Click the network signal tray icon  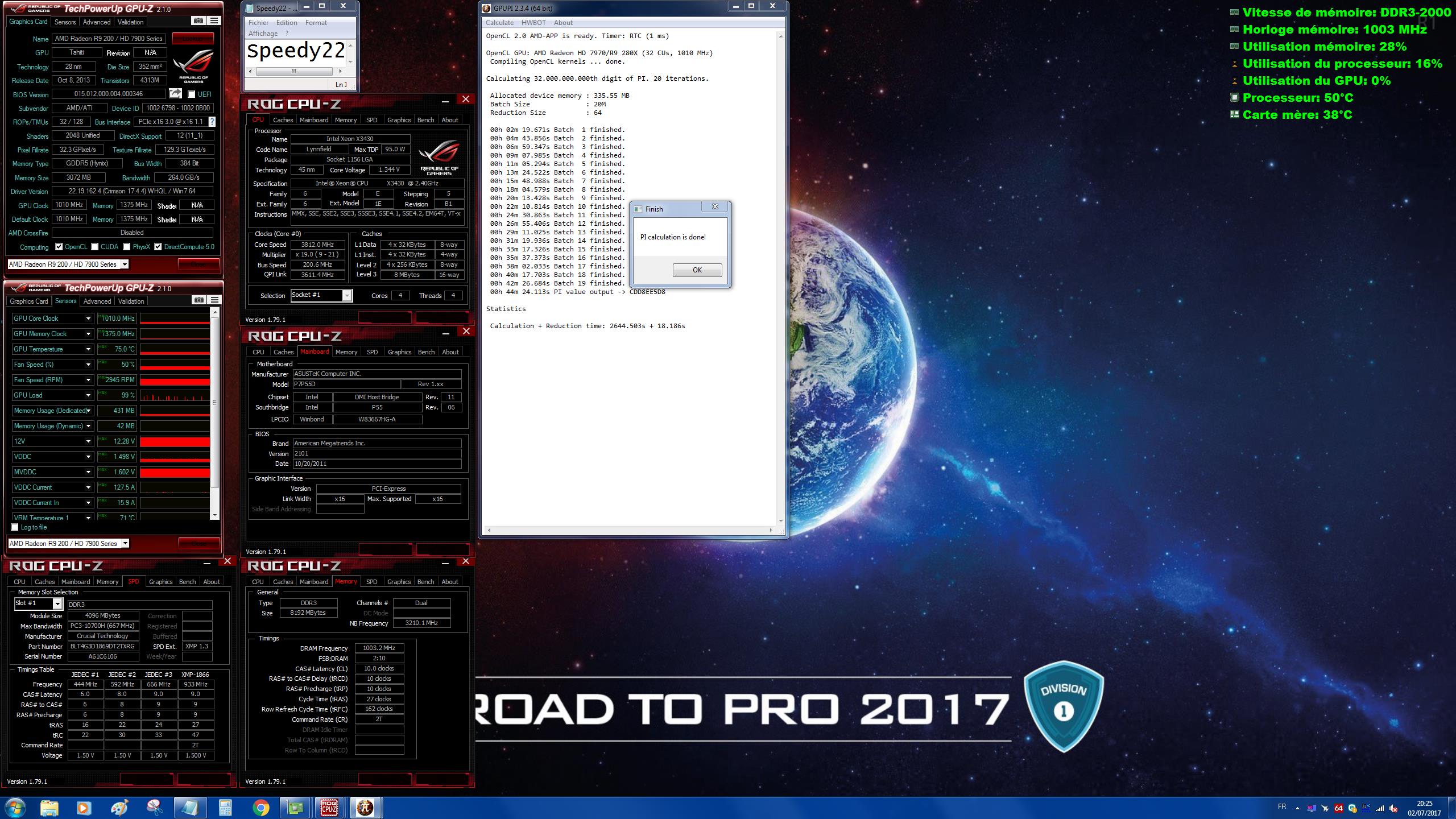(x=1380, y=808)
